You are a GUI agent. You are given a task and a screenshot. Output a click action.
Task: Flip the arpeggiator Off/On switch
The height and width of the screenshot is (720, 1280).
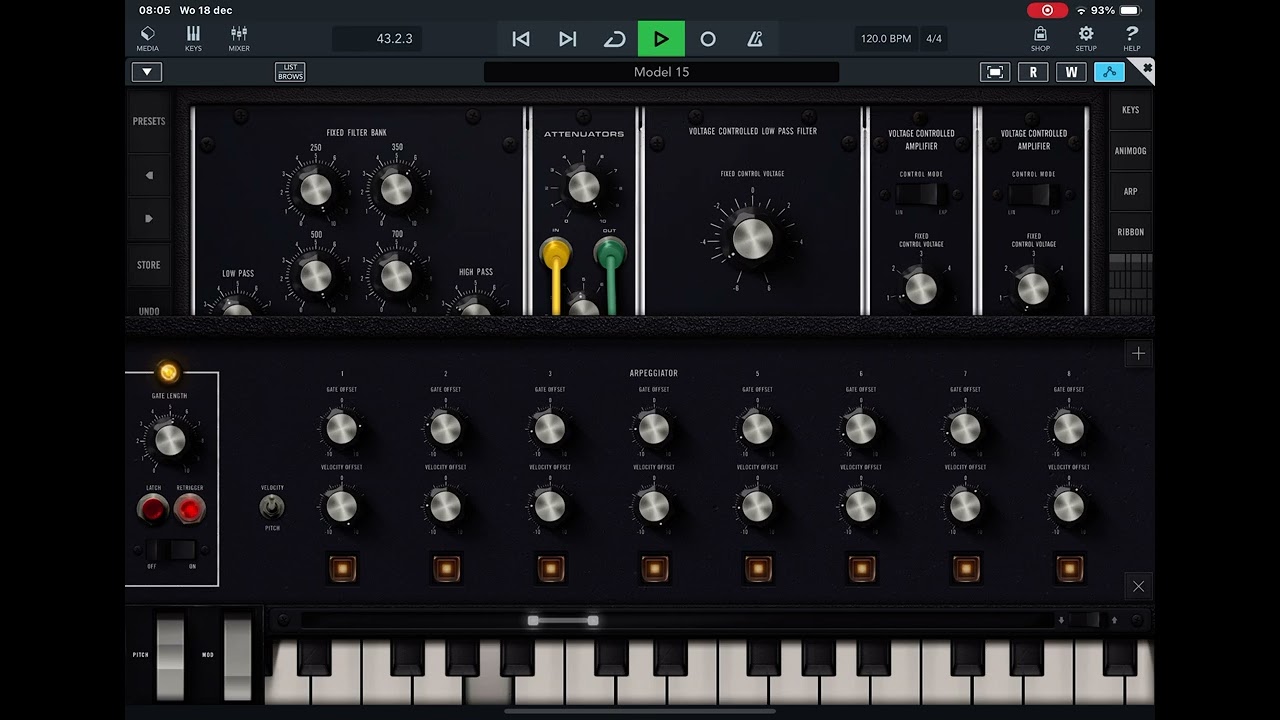[x=172, y=550]
